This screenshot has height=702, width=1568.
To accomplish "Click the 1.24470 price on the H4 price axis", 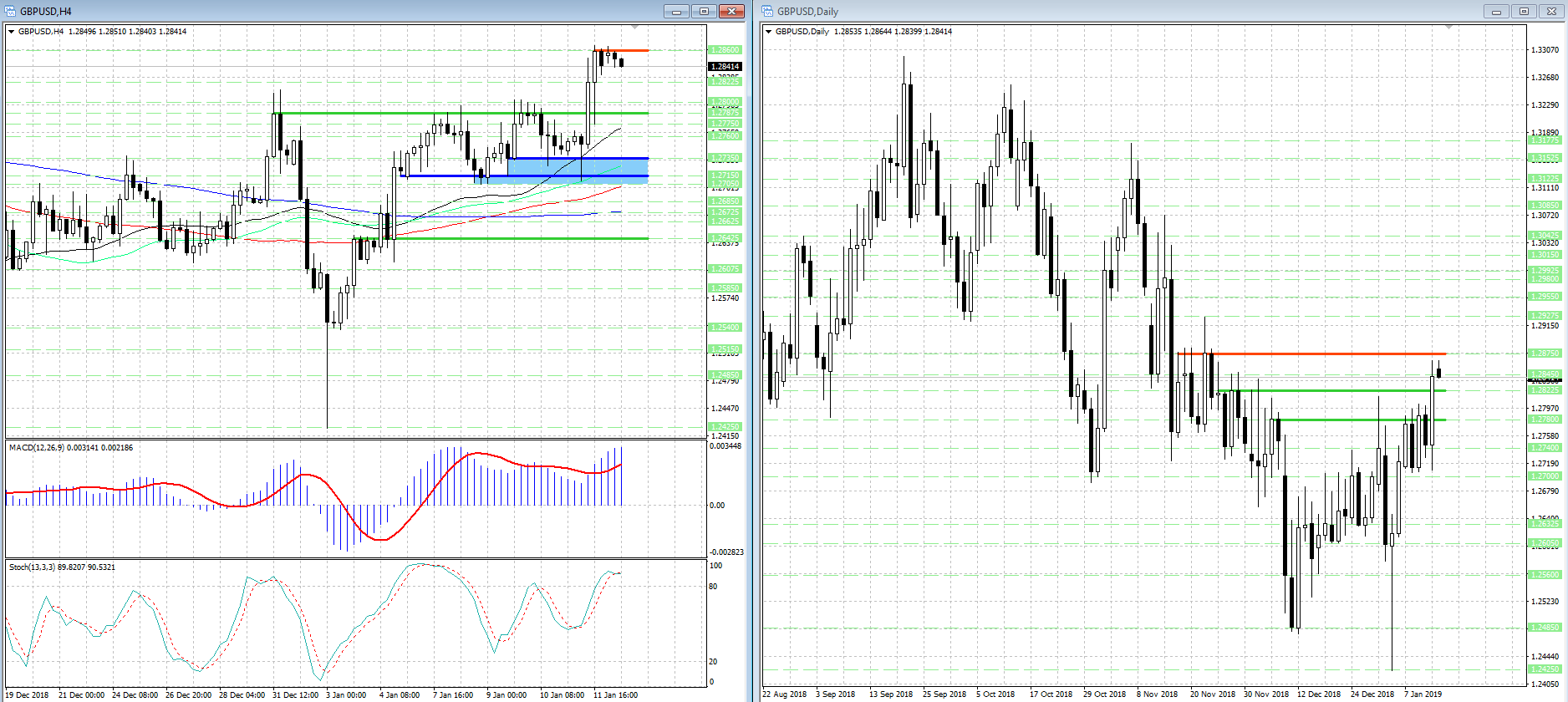I will click(725, 409).
